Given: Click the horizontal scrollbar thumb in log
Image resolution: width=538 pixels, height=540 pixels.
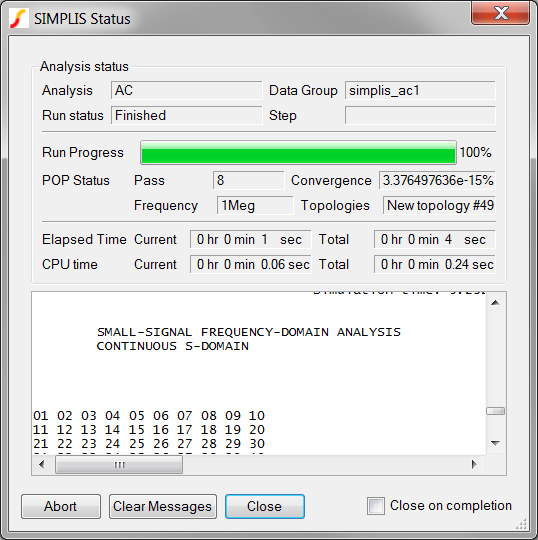Looking at the screenshot, I should pos(119,465).
